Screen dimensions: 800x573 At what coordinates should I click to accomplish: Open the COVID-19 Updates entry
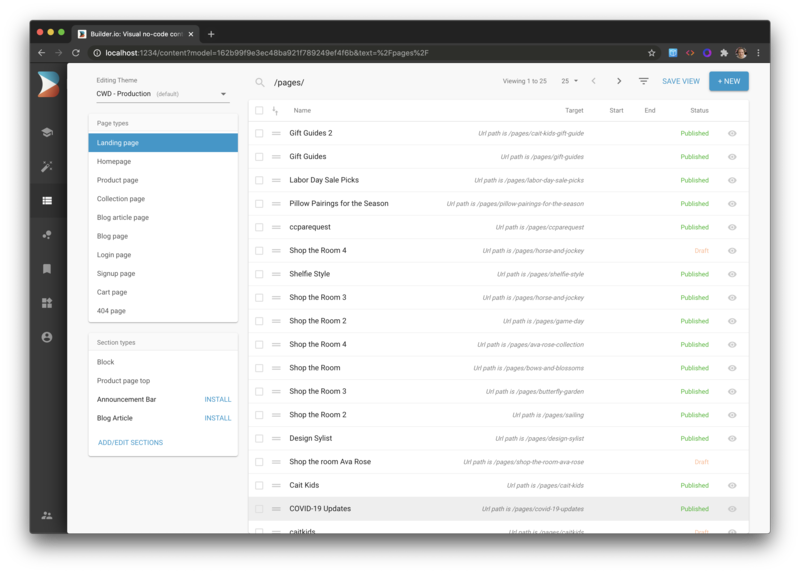click(x=320, y=509)
